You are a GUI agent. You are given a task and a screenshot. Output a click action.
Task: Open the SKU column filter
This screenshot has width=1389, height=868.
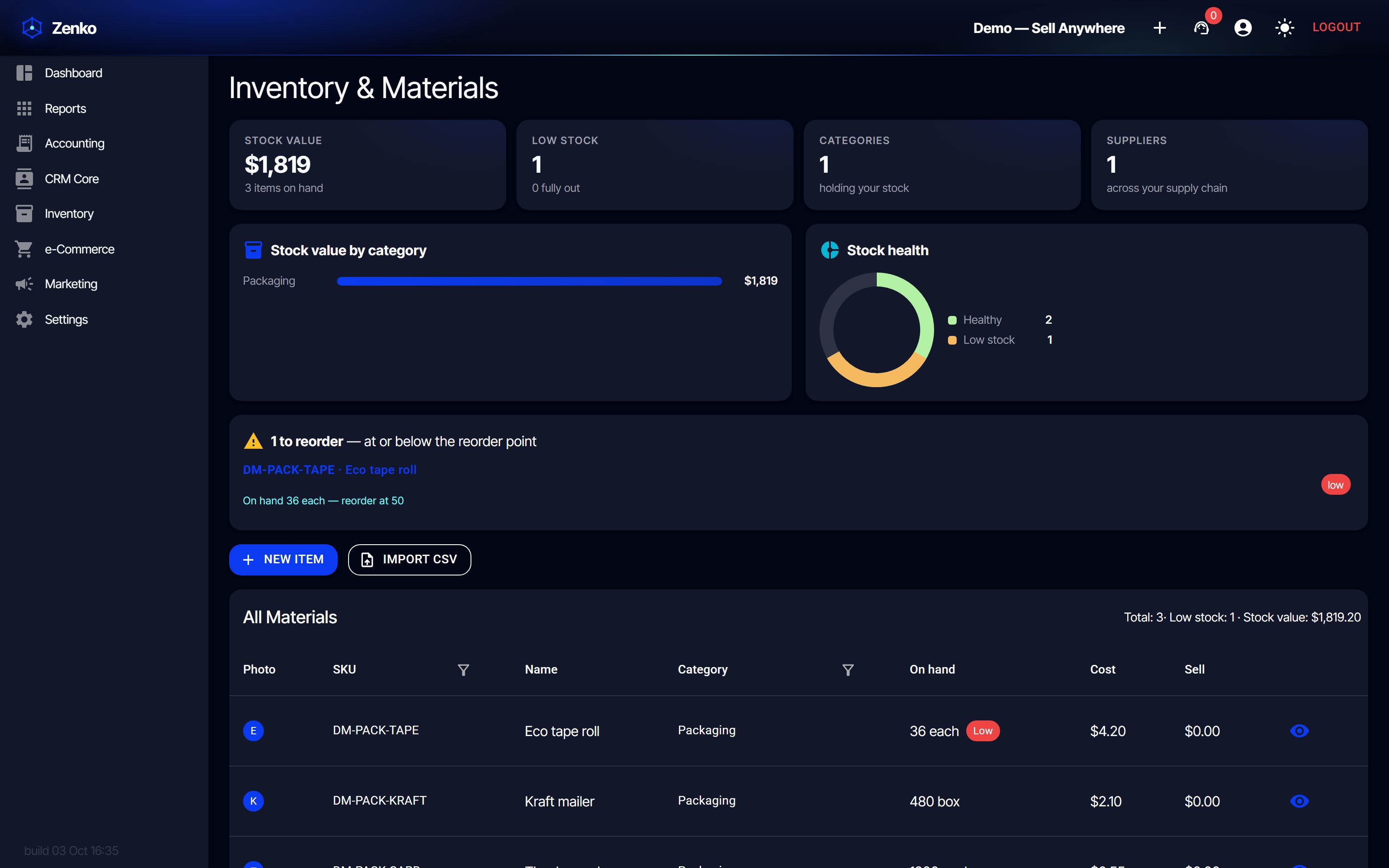pos(463,669)
